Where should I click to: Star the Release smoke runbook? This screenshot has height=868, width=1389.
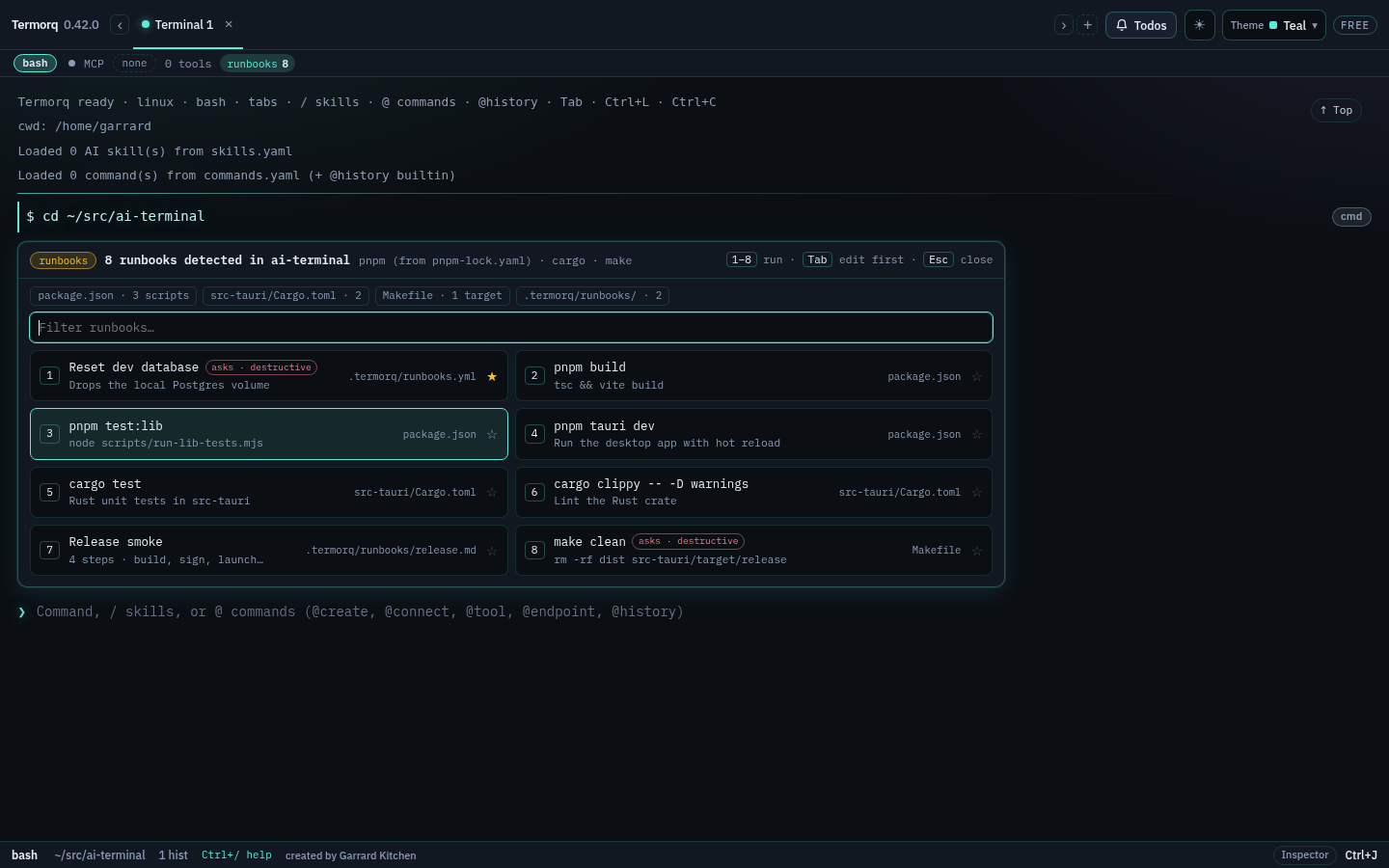(492, 550)
